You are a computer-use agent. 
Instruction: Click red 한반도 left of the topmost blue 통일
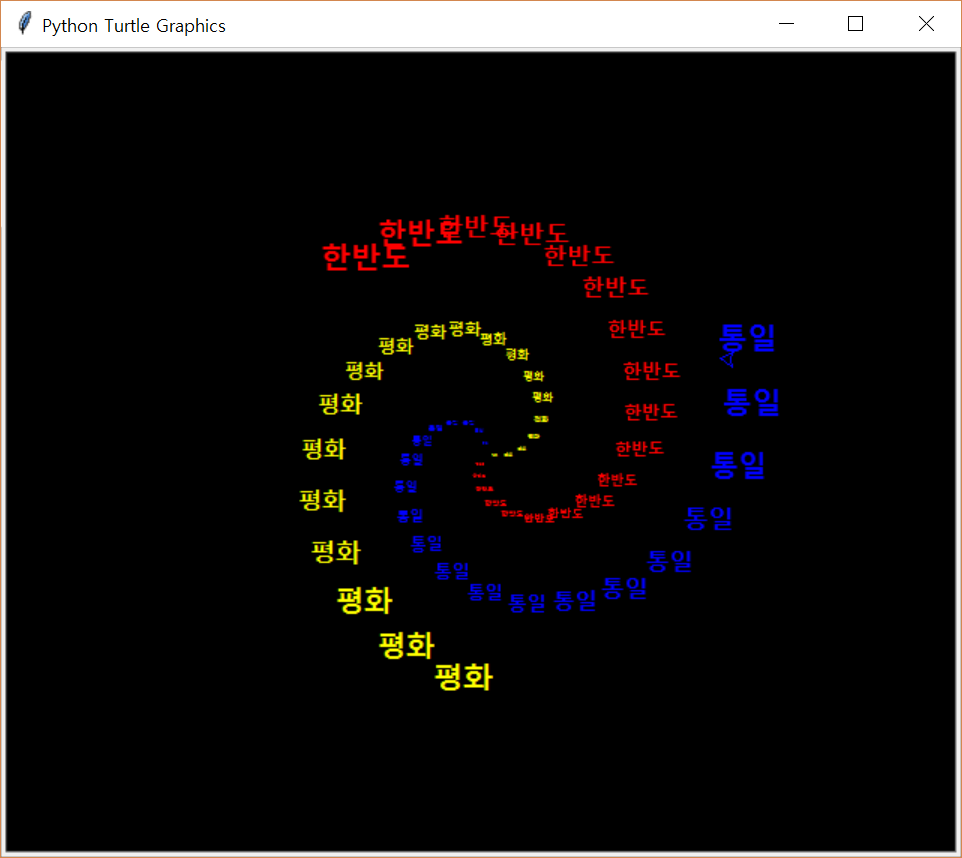click(636, 328)
